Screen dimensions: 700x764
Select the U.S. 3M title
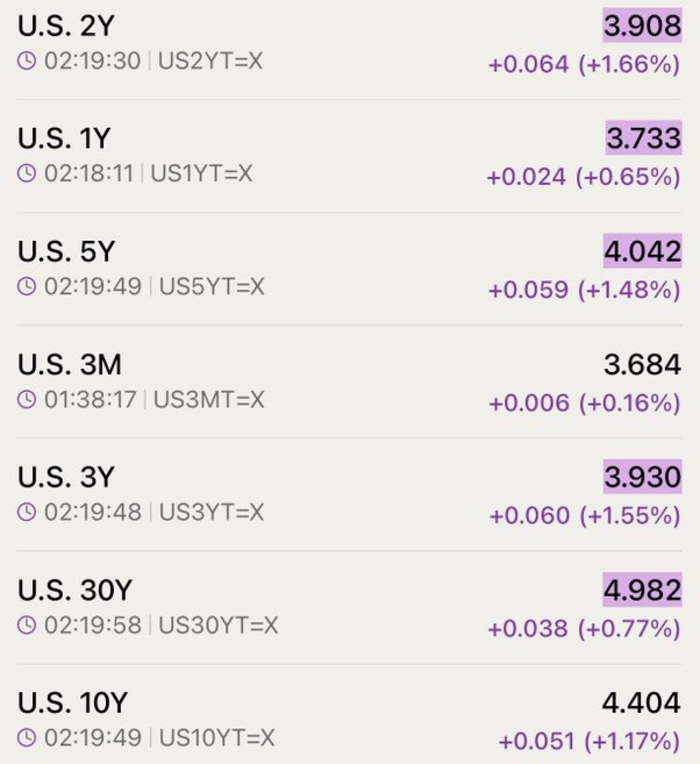(70, 364)
